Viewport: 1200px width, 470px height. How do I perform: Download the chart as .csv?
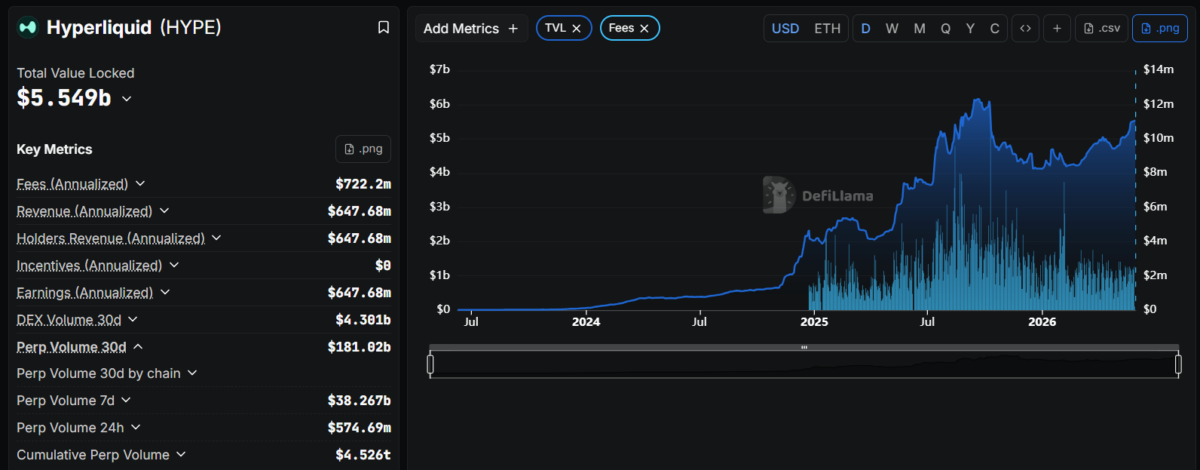pos(1101,29)
